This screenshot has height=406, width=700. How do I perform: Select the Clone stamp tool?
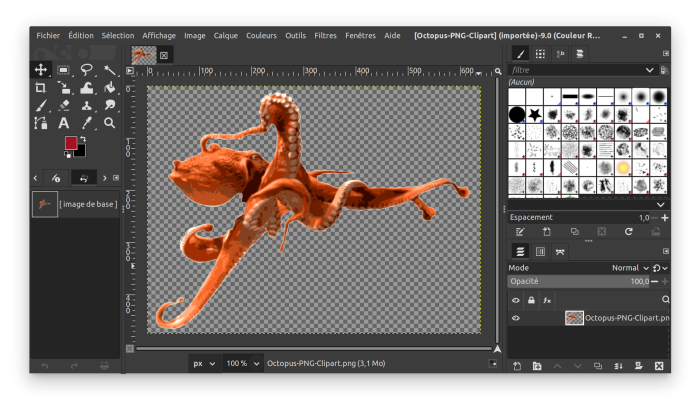[x=87, y=105]
